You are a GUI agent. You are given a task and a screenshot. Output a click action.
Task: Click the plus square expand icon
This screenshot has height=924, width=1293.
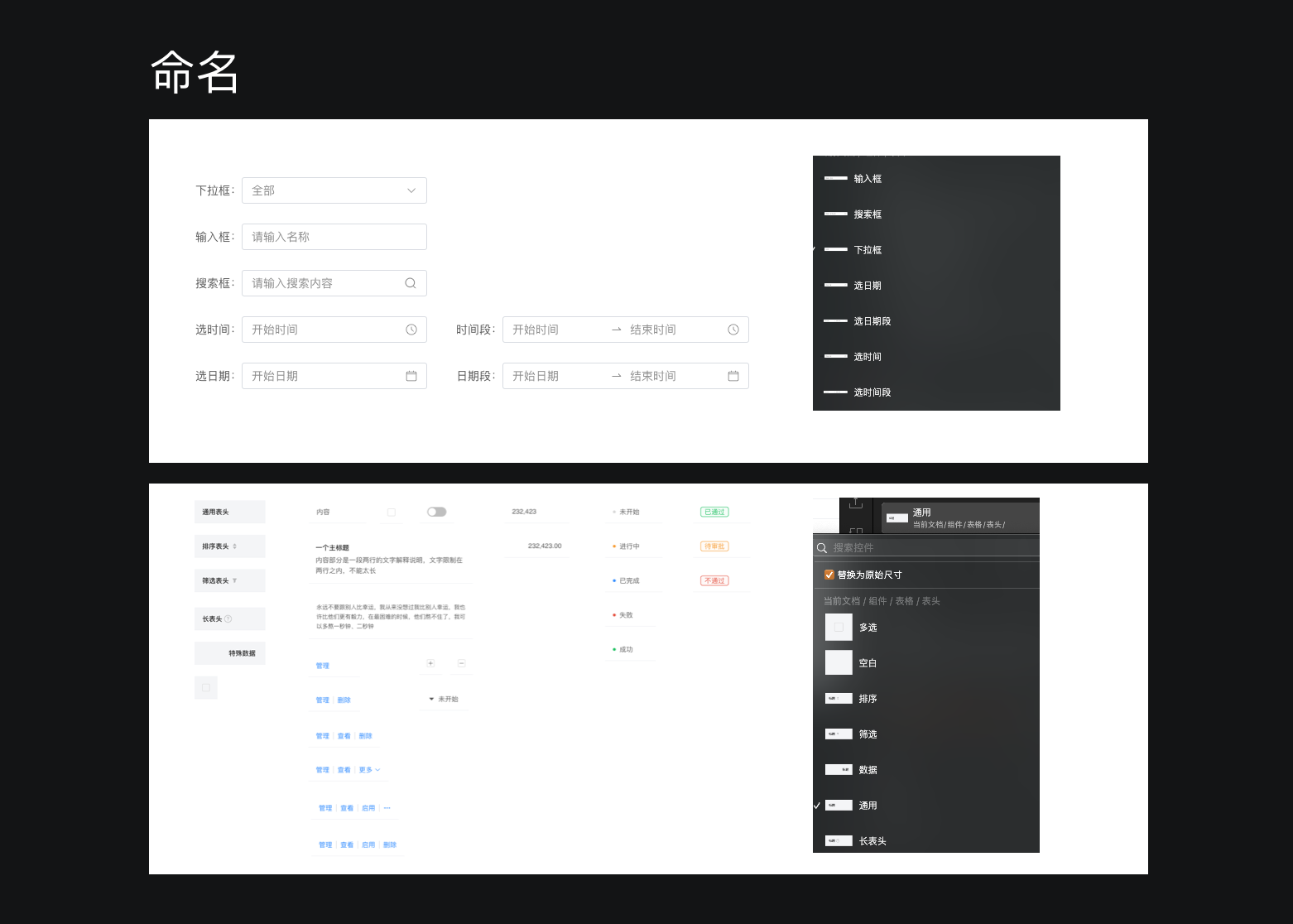[x=430, y=663]
